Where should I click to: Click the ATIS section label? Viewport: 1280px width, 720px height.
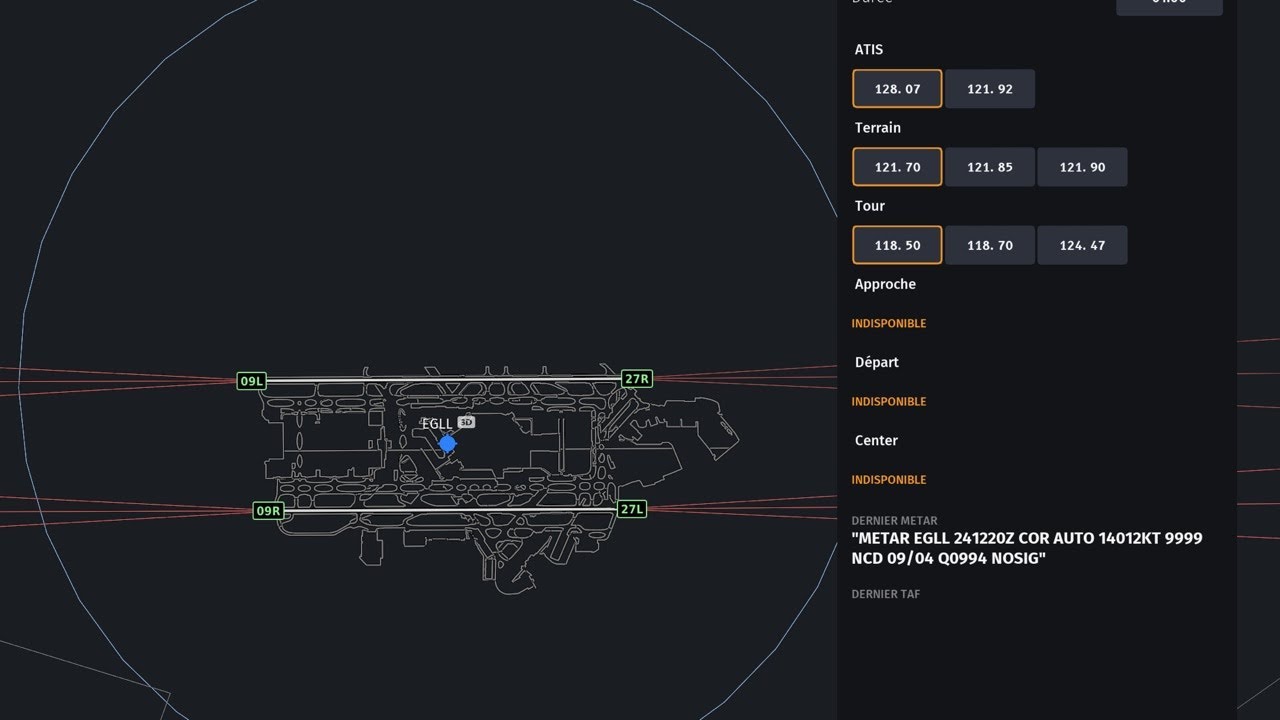pyautogui.click(x=869, y=49)
